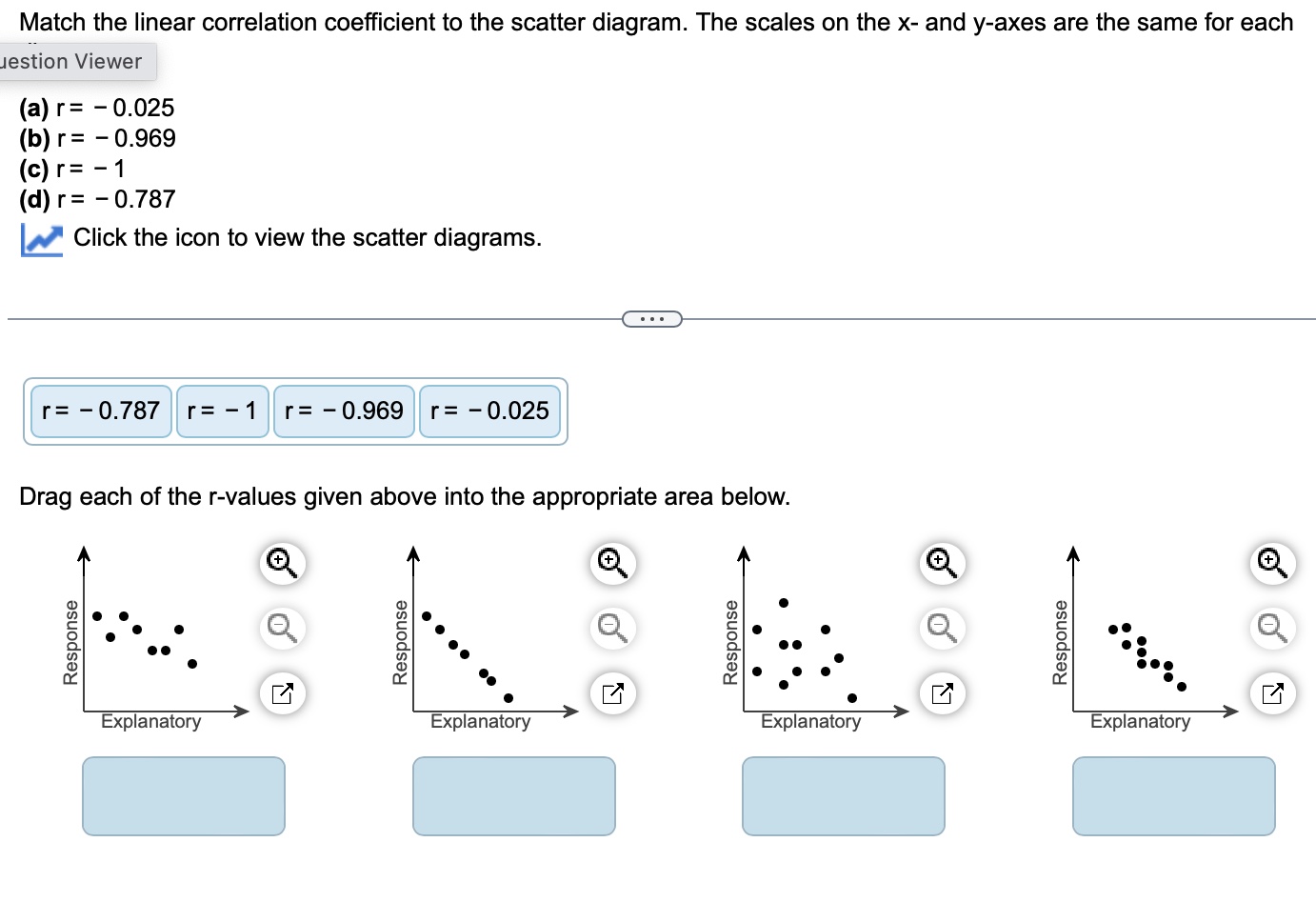
Task: Click the last empty answer drop area
Action: pyautogui.click(x=1173, y=796)
